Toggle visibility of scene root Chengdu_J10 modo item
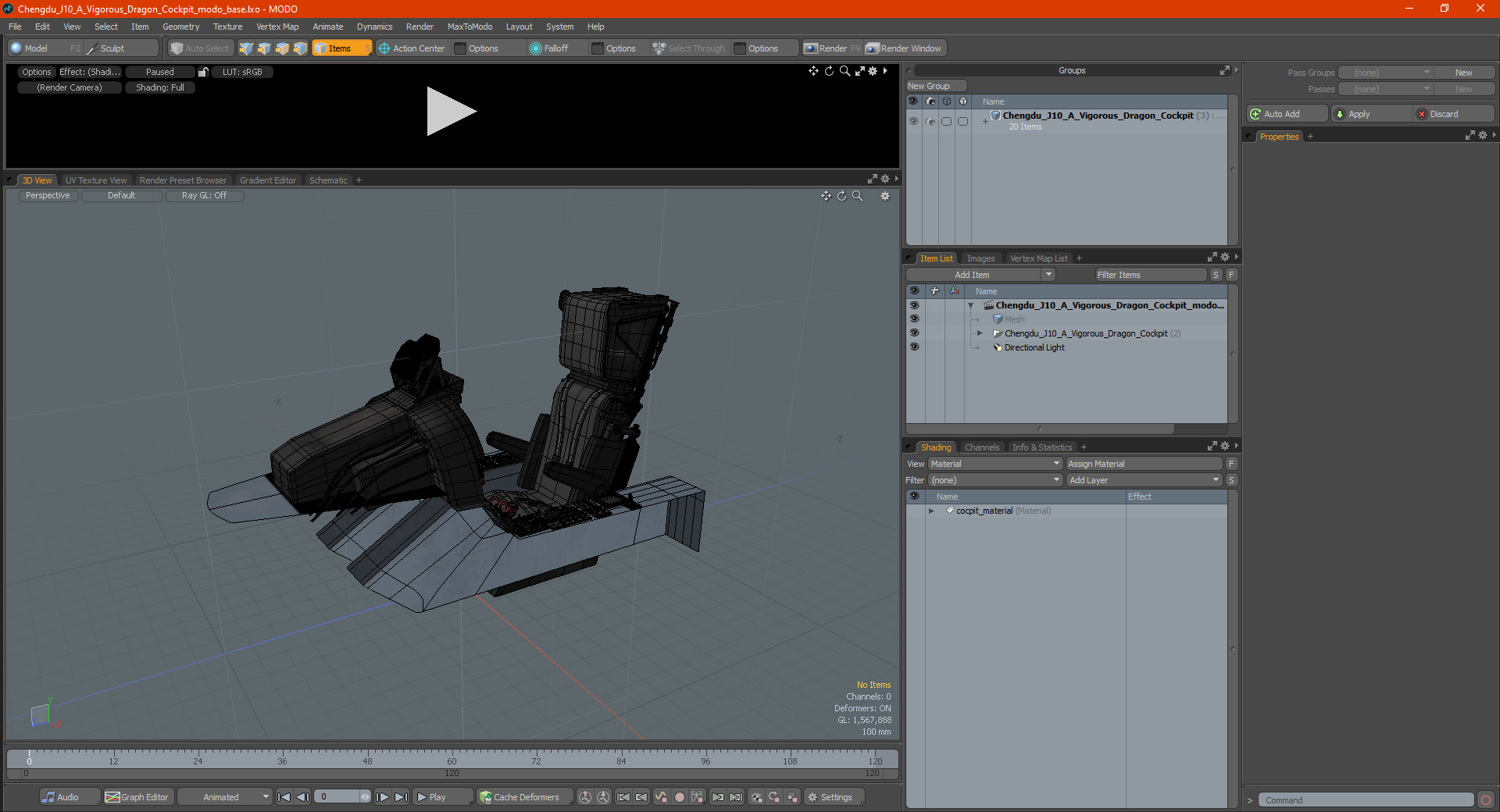The height and width of the screenshot is (812, 1500). pyautogui.click(x=914, y=305)
